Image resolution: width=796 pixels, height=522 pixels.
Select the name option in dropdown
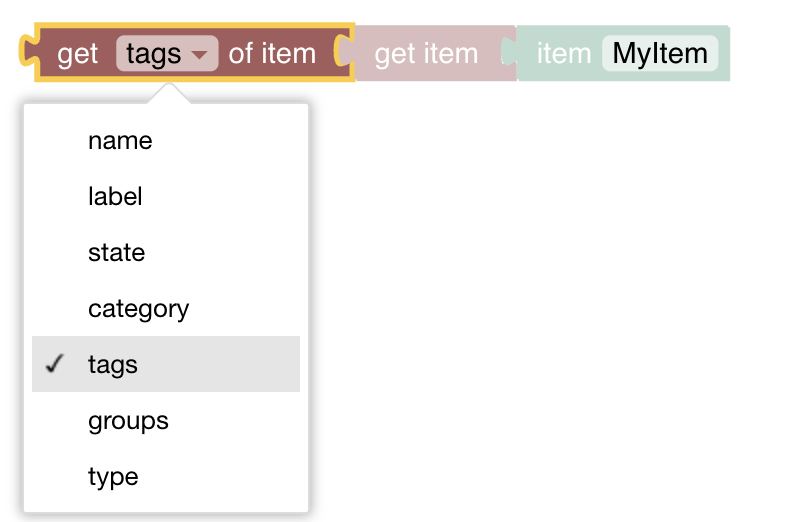tap(120, 141)
